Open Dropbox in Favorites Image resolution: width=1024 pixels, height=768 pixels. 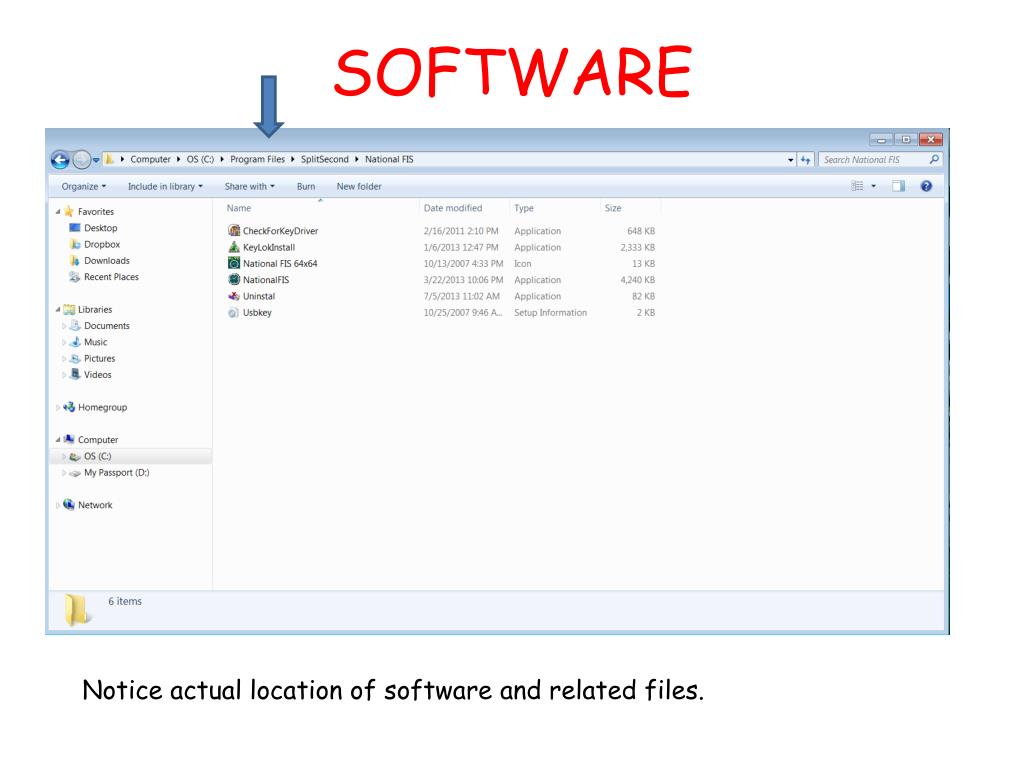coord(102,244)
